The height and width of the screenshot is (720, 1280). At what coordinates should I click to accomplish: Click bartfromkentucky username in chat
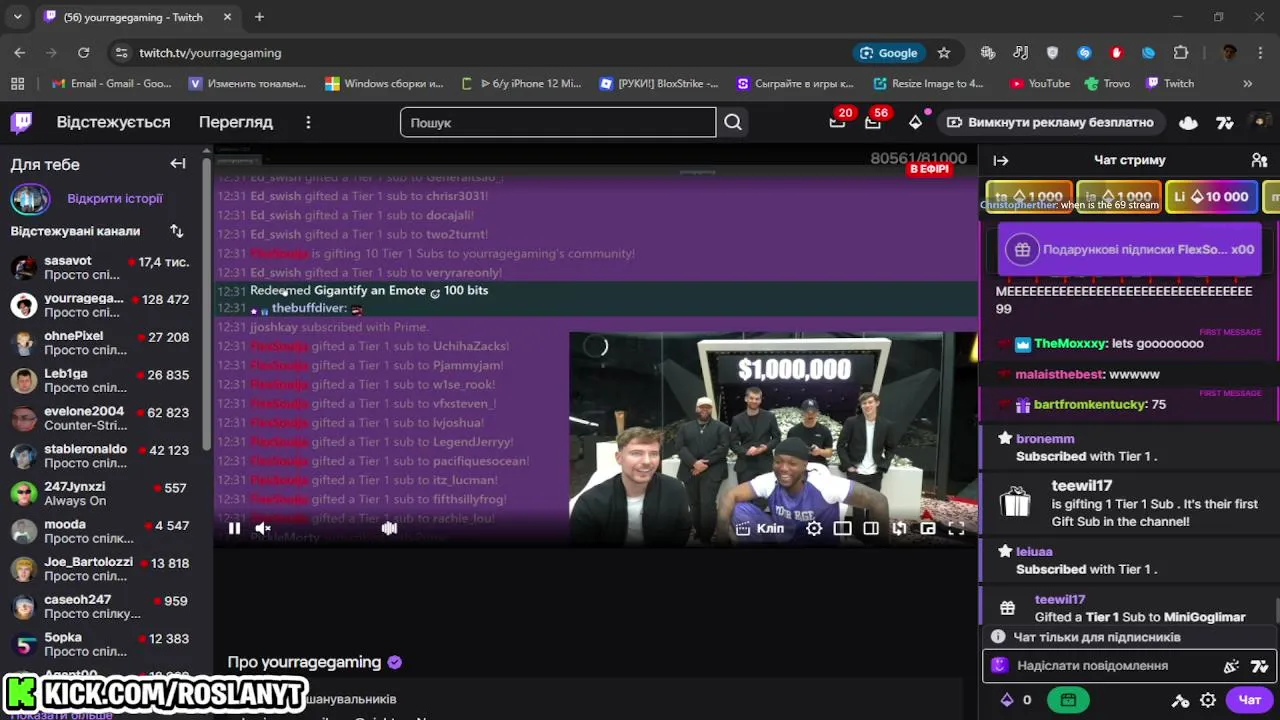click(1090, 405)
